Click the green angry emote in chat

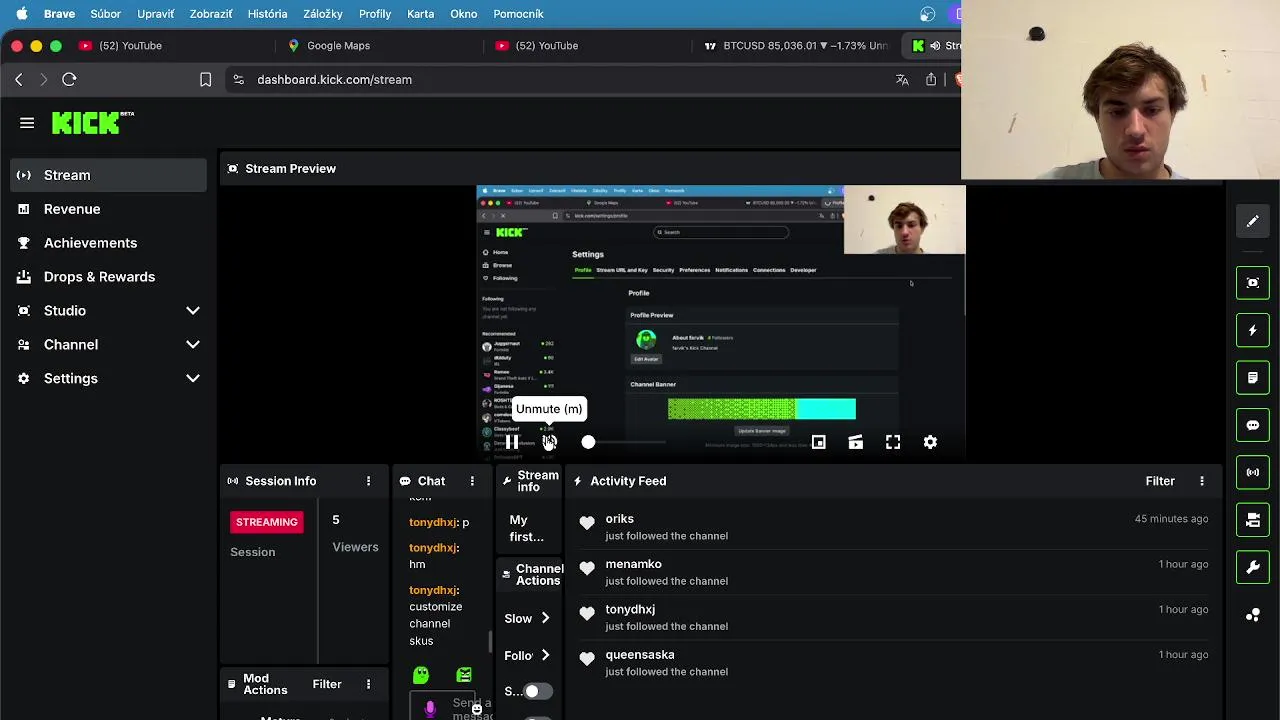tap(464, 675)
